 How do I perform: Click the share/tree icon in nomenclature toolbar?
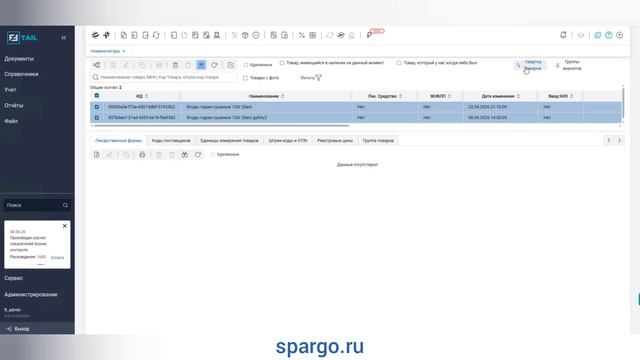pos(96,65)
